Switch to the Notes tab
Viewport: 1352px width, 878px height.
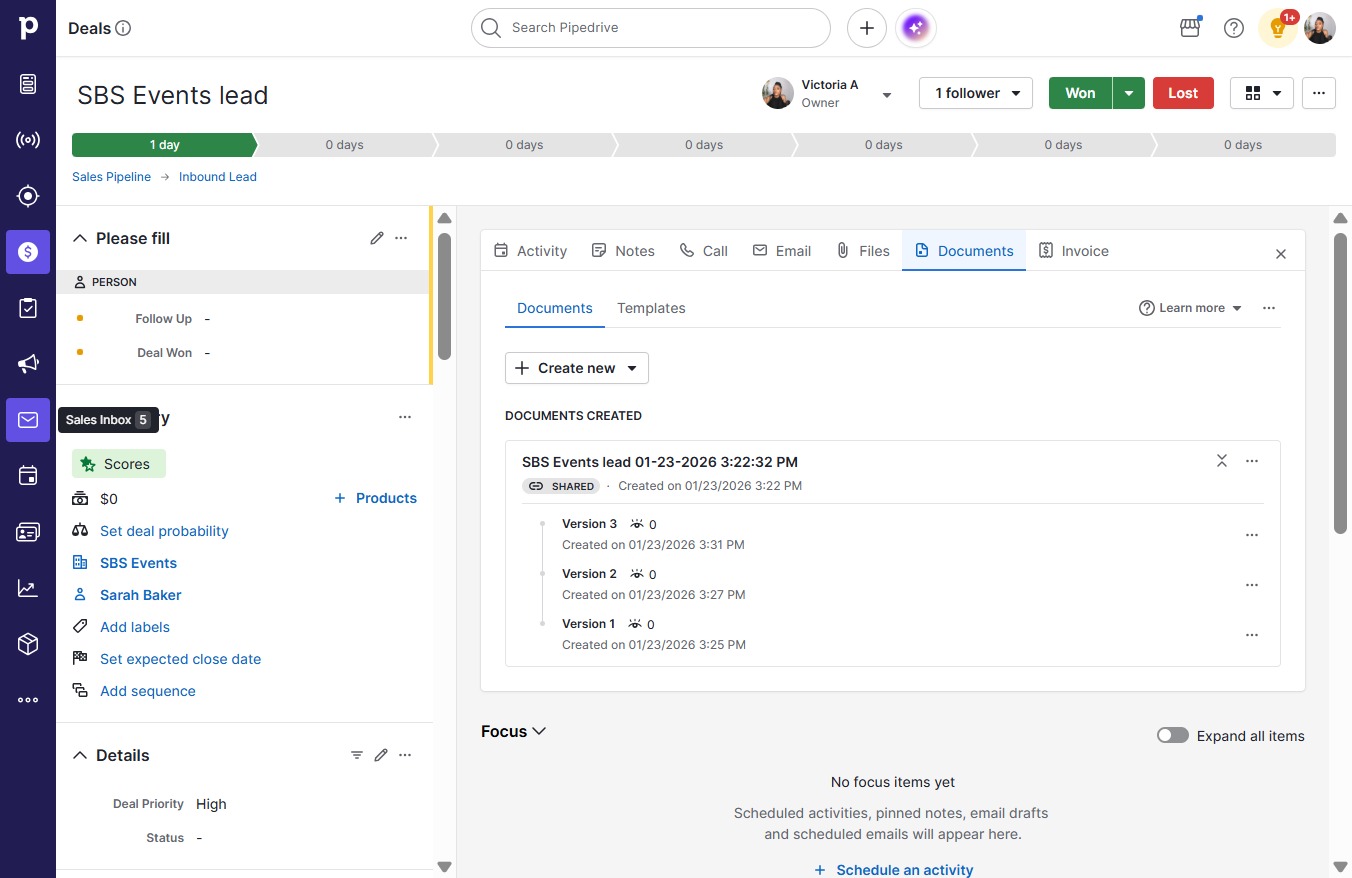(x=623, y=251)
